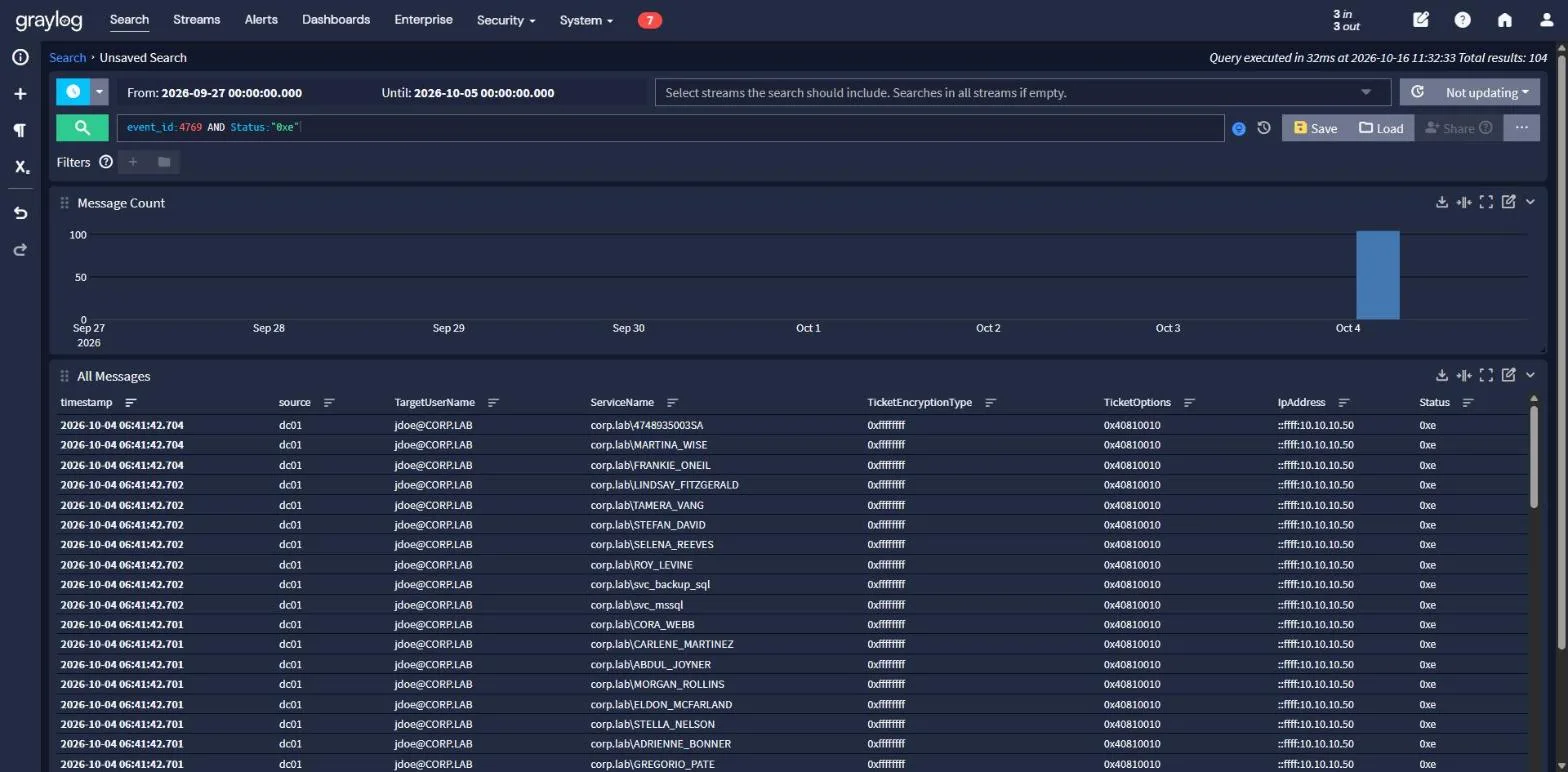
Task: Toggle sort on the Status column
Action: [x=1468, y=402]
